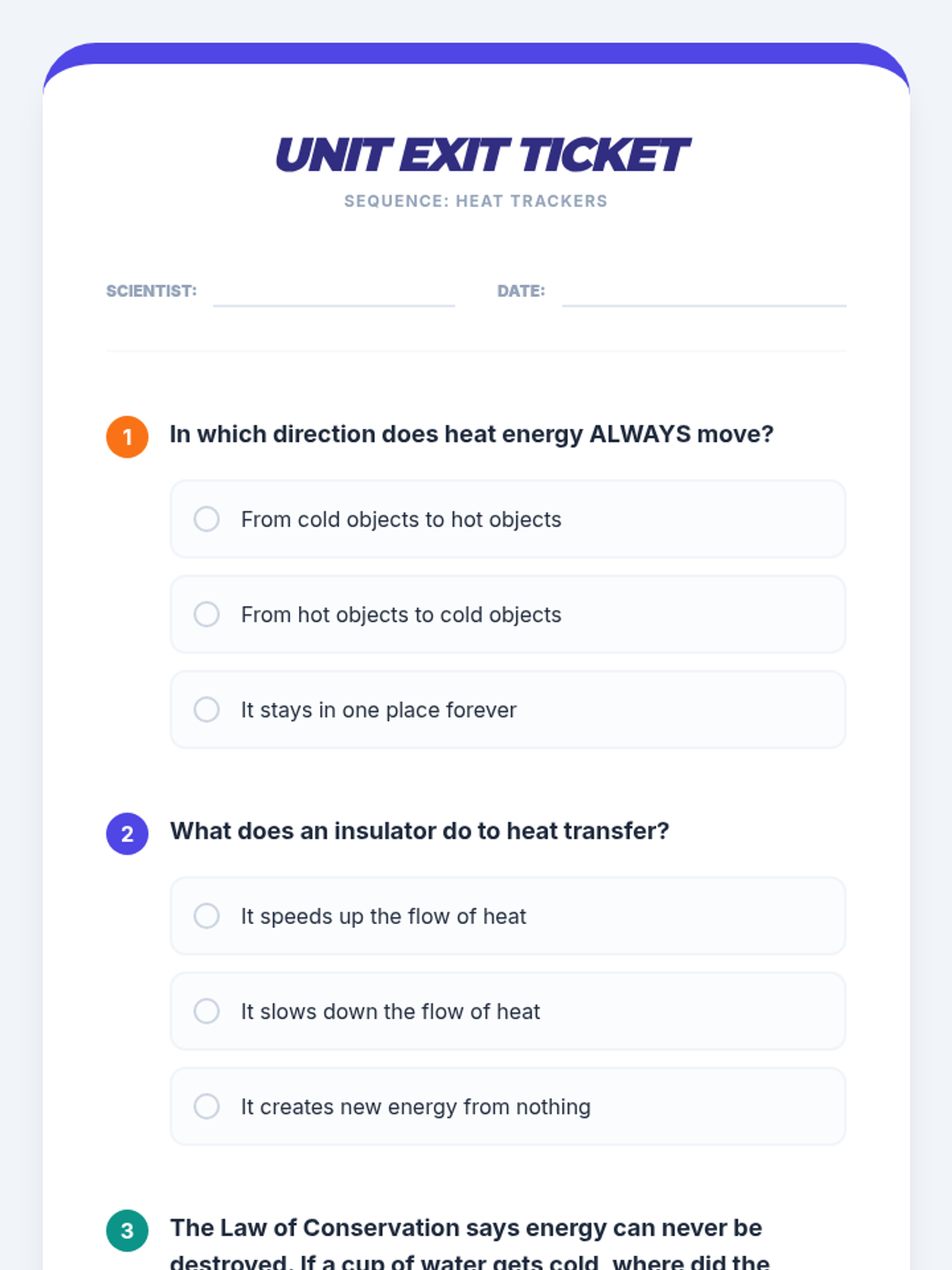Click the purple question 2 number badge
952x1270 pixels.
pos(127,833)
